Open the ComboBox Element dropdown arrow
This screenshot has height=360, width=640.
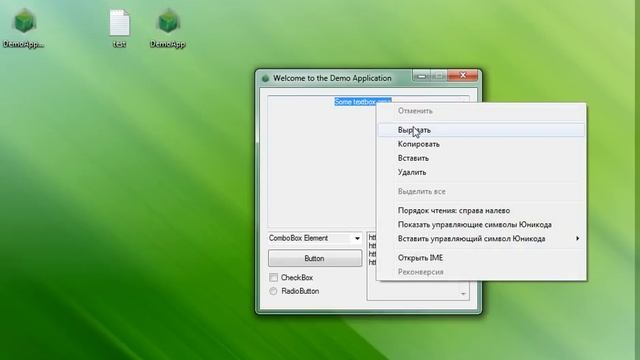point(357,238)
